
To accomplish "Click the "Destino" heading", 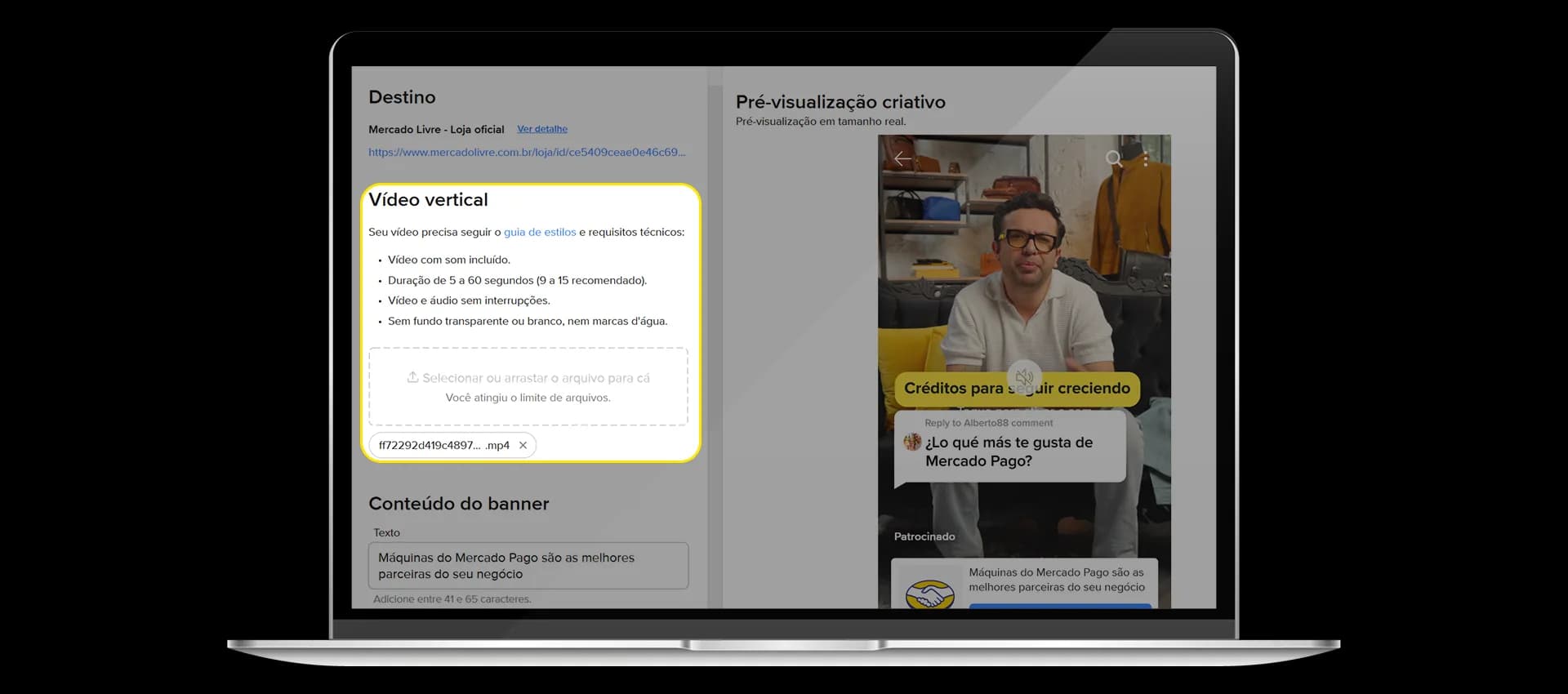I will point(402,97).
